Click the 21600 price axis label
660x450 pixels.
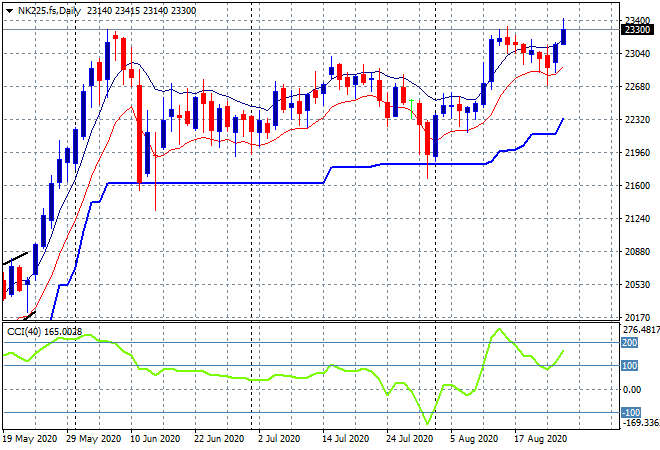(637, 186)
